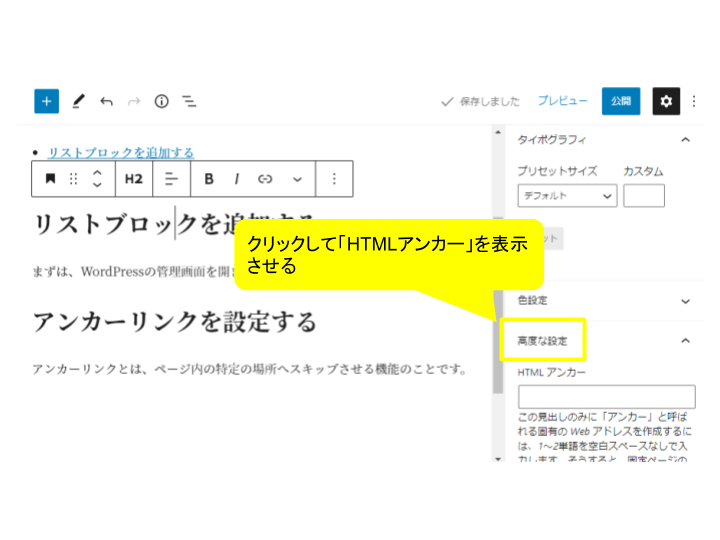This screenshot has width=720, height=540.
Task: Click the redo arrow icon
Action: [134, 101]
